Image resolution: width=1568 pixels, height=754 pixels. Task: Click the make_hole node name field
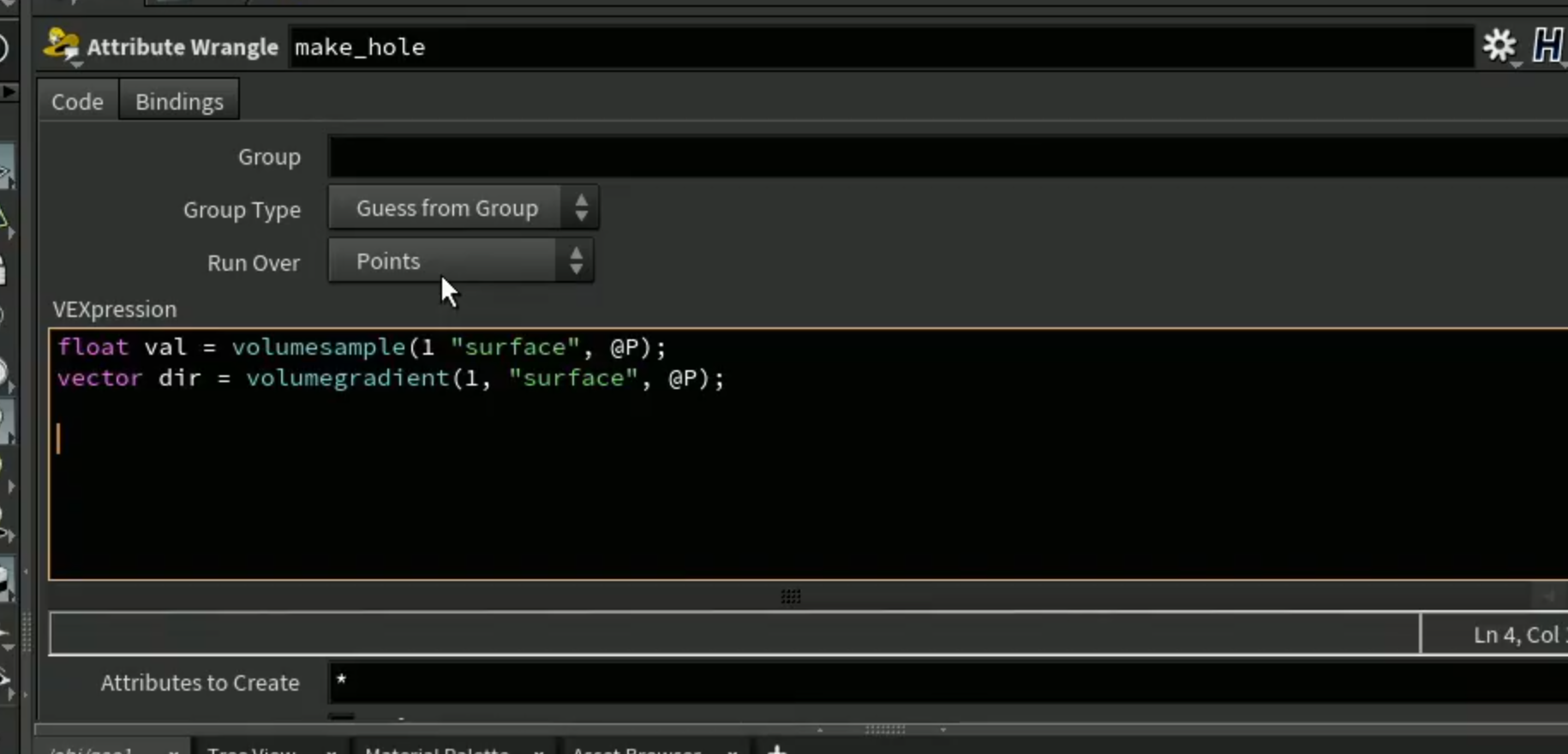pos(882,47)
